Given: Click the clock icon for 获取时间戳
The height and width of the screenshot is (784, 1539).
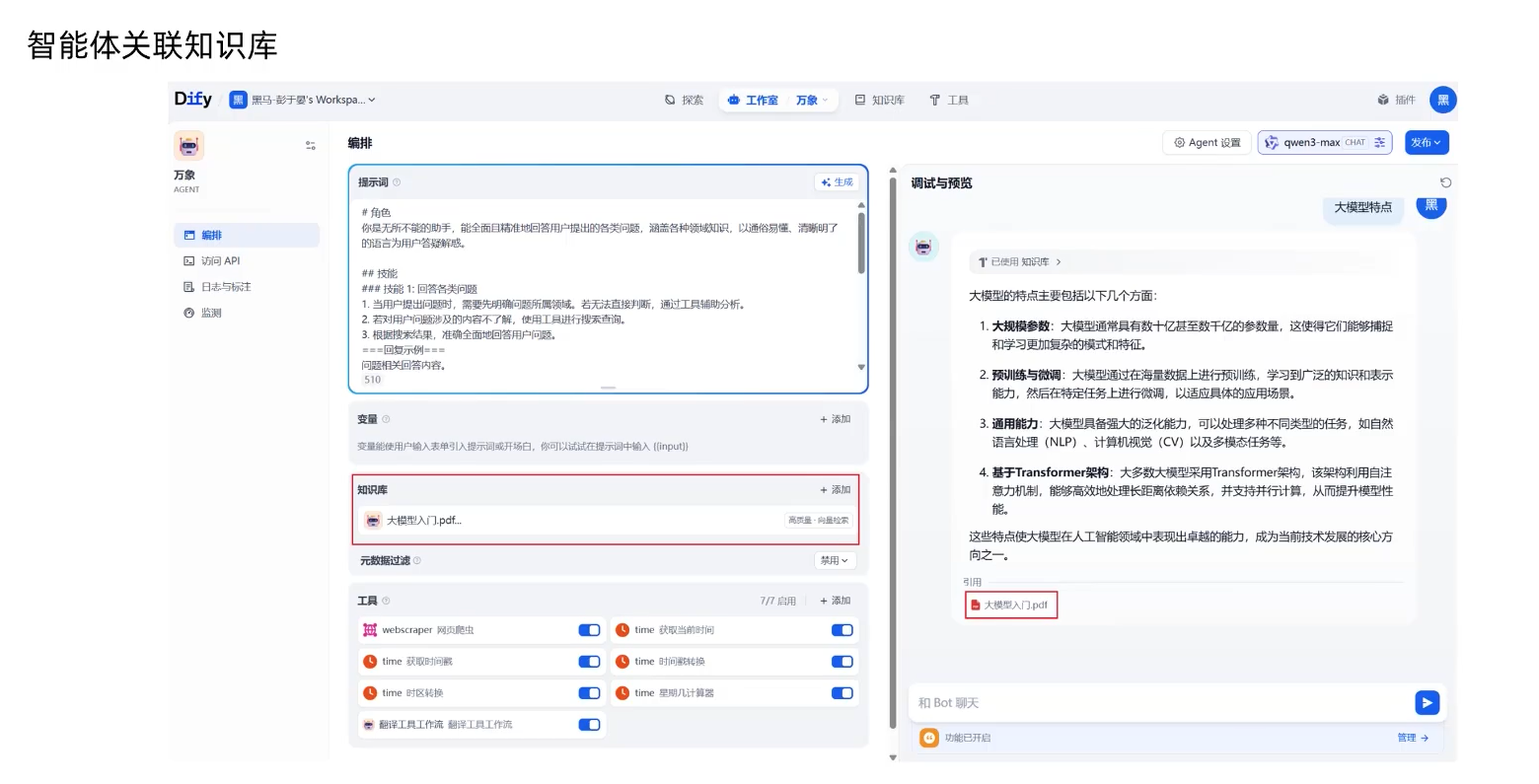Looking at the screenshot, I should 370,662.
